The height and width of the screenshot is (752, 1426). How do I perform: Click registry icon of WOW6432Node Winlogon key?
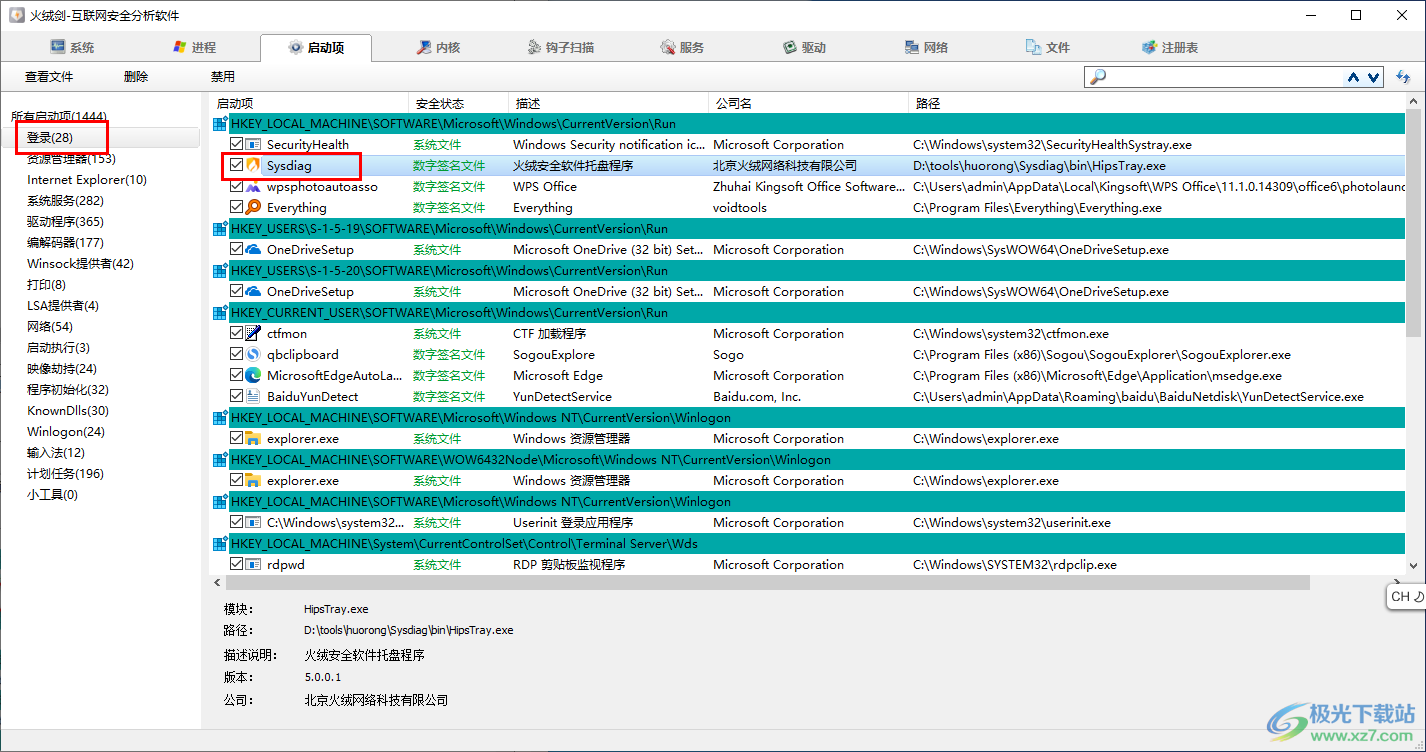click(220, 460)
